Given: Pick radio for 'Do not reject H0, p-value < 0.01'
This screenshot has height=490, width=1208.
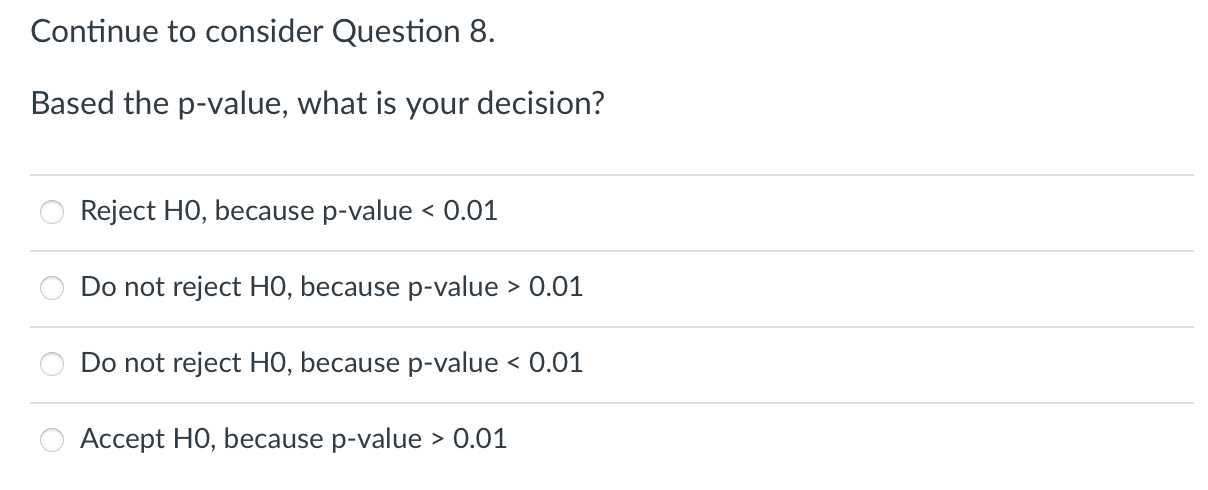Looking at the screenshot, I should pos(52,364).
